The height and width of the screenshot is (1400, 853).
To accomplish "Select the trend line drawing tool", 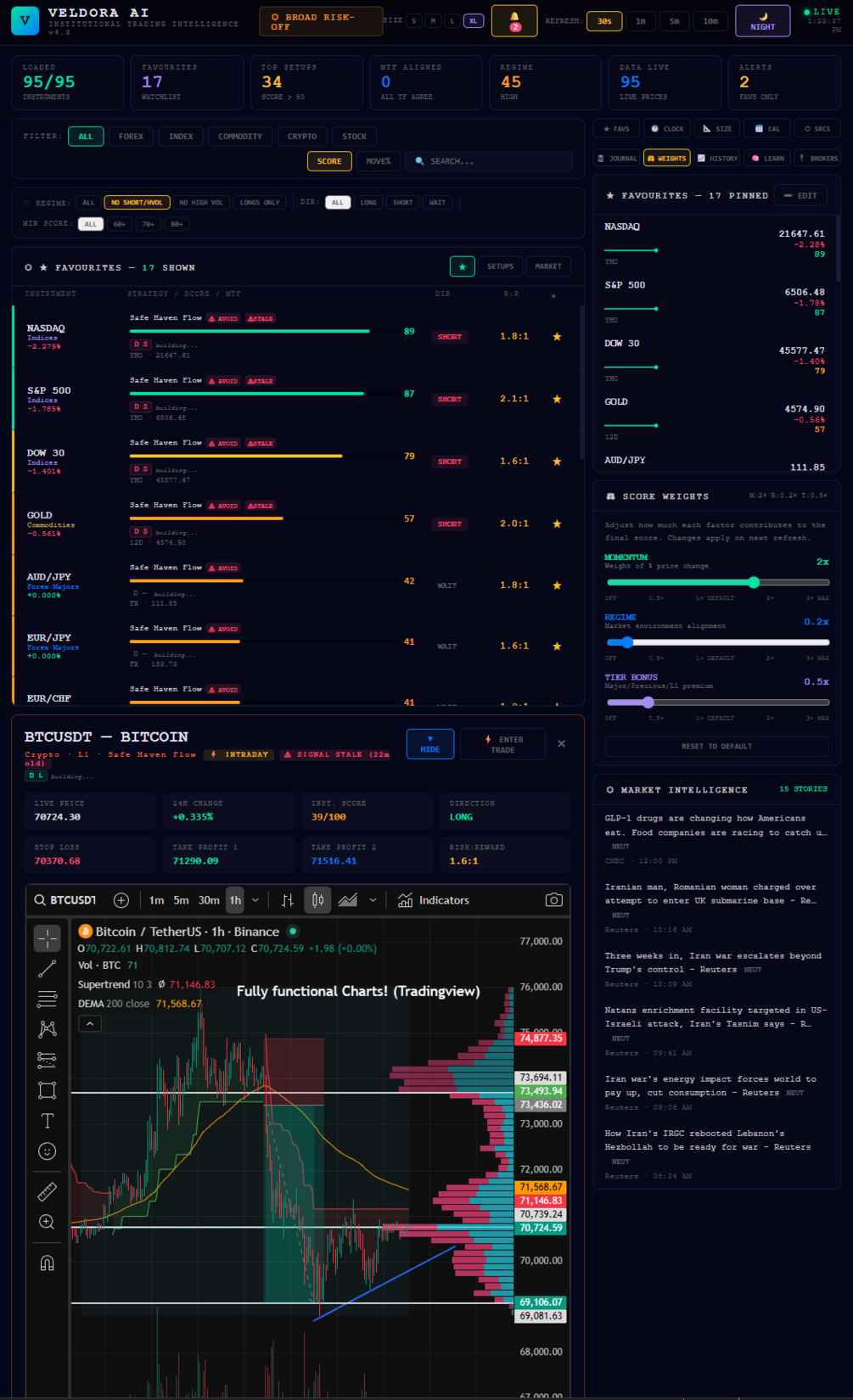I will click(48, 968).
